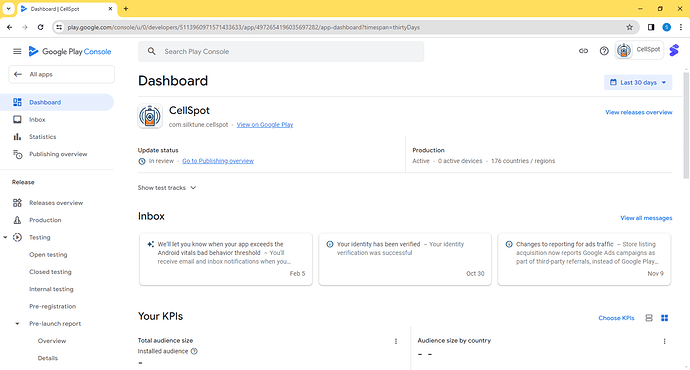Click View on Google Play link
Image resolution: width=690 pixels, height=370 pixels.
(265, 125)
